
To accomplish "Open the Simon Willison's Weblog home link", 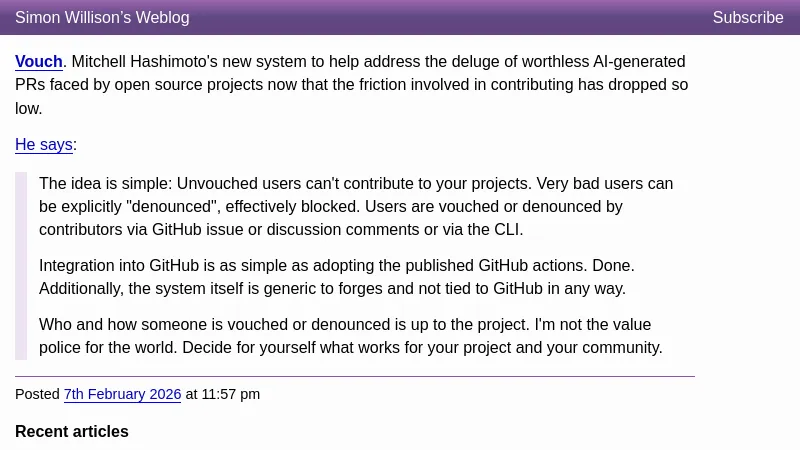I will click(x=102, y=17).
